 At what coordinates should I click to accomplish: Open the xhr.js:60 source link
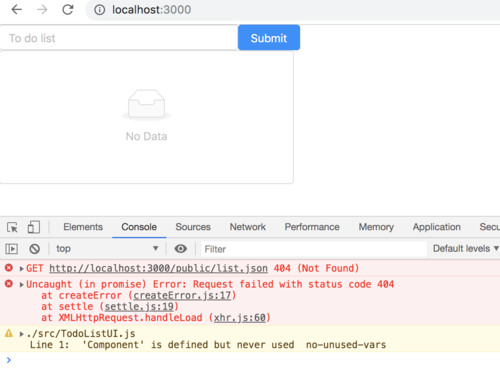(x=240, y=318)
